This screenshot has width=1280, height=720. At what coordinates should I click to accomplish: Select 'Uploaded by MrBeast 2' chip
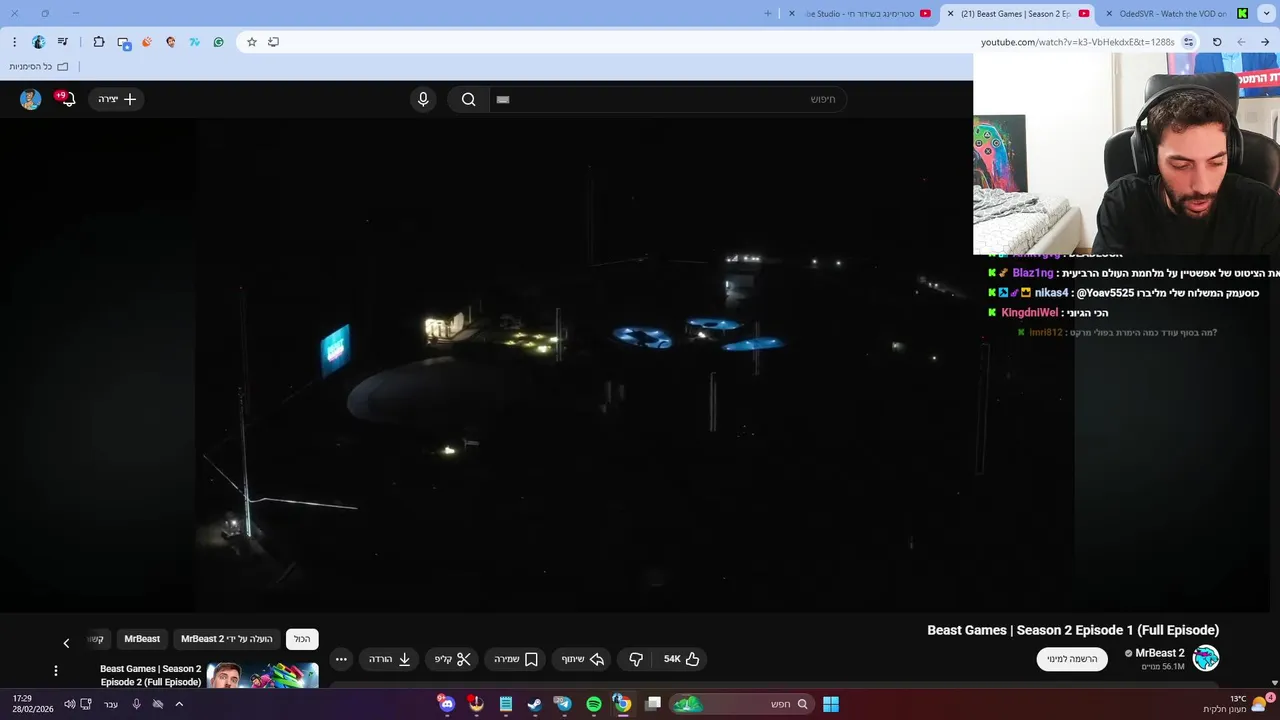coord(227,639)
